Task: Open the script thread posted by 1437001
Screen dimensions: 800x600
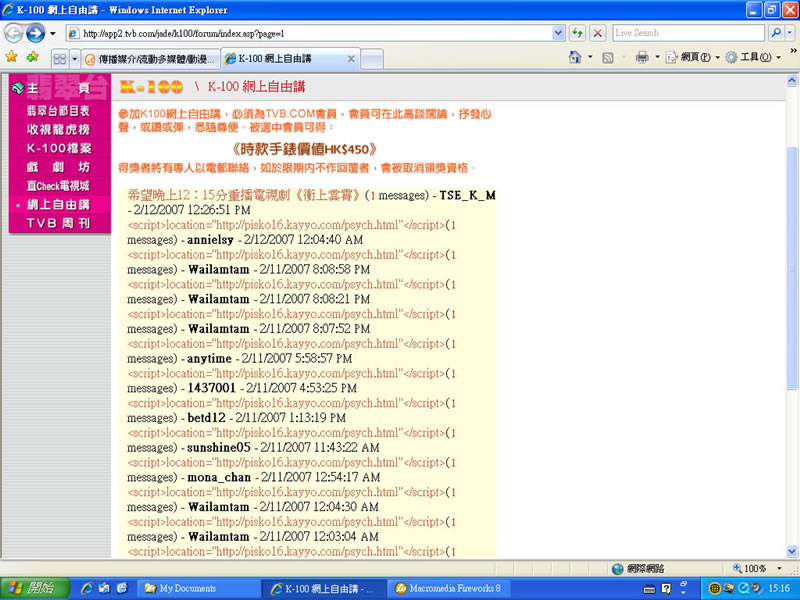Action: 286,373
